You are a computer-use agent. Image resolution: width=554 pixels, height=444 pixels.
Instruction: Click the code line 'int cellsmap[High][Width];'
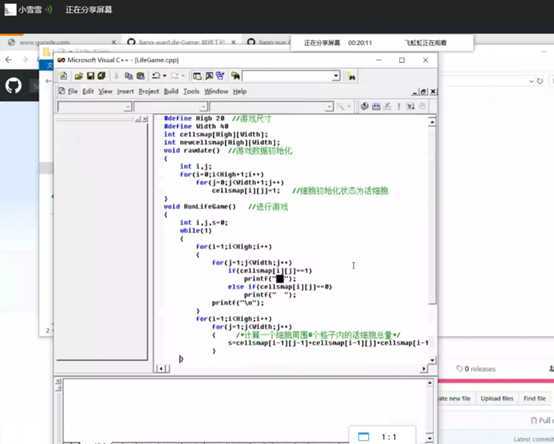216,134
